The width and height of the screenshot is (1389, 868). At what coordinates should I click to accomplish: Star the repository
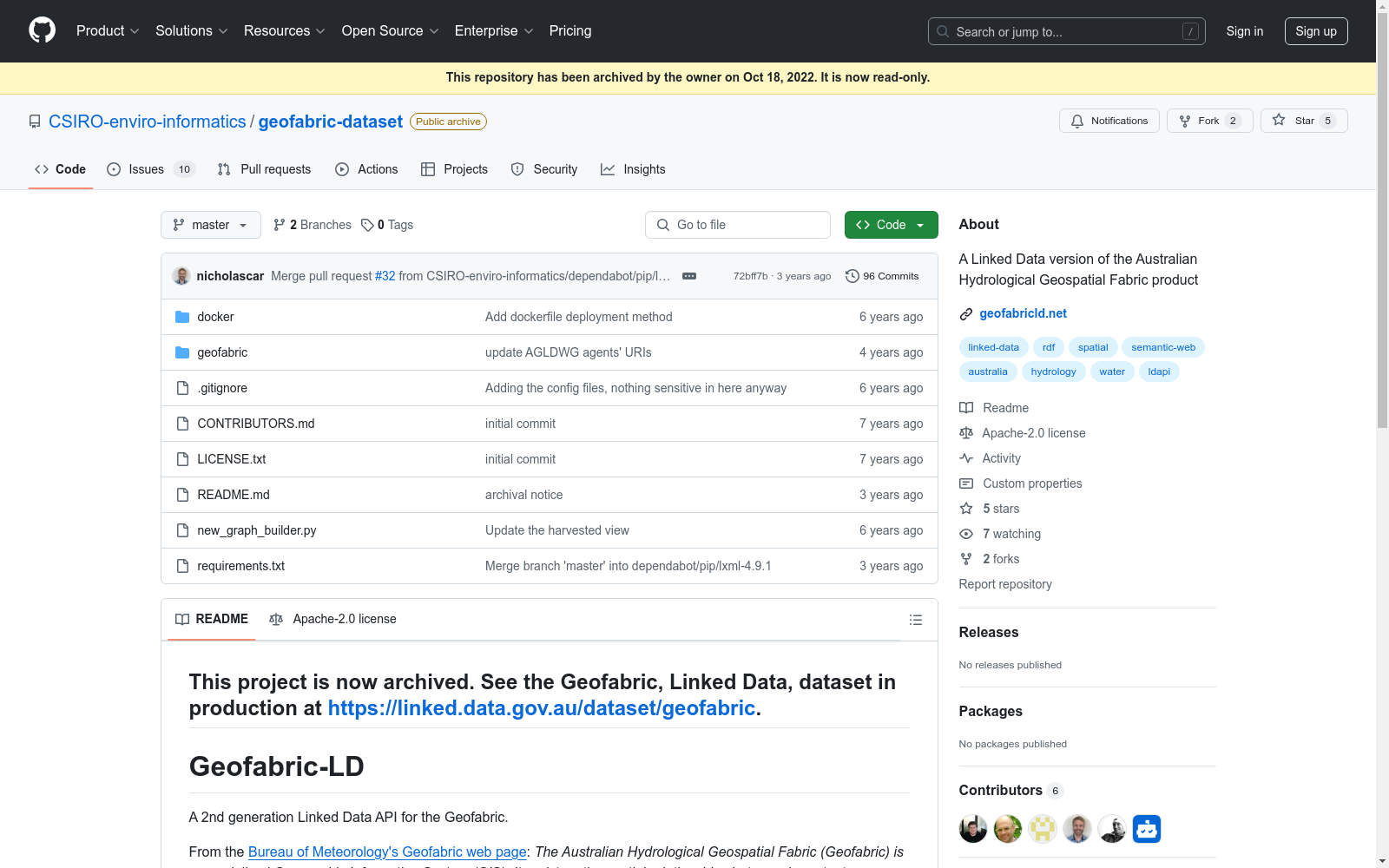pyautogui.click(x=1304, y=121)
